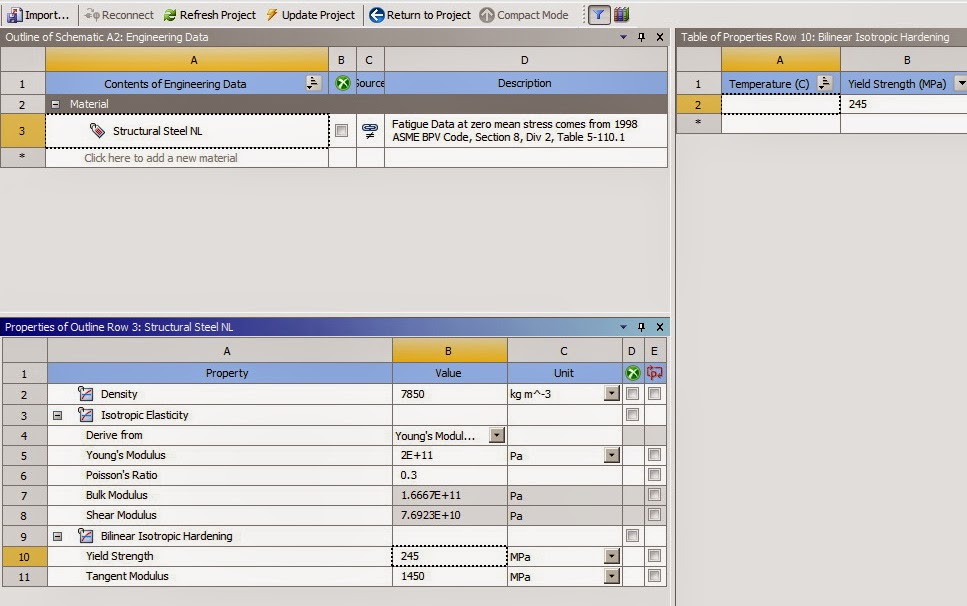Open the Young's Modulus unit dropdown

tap(612, 455)
